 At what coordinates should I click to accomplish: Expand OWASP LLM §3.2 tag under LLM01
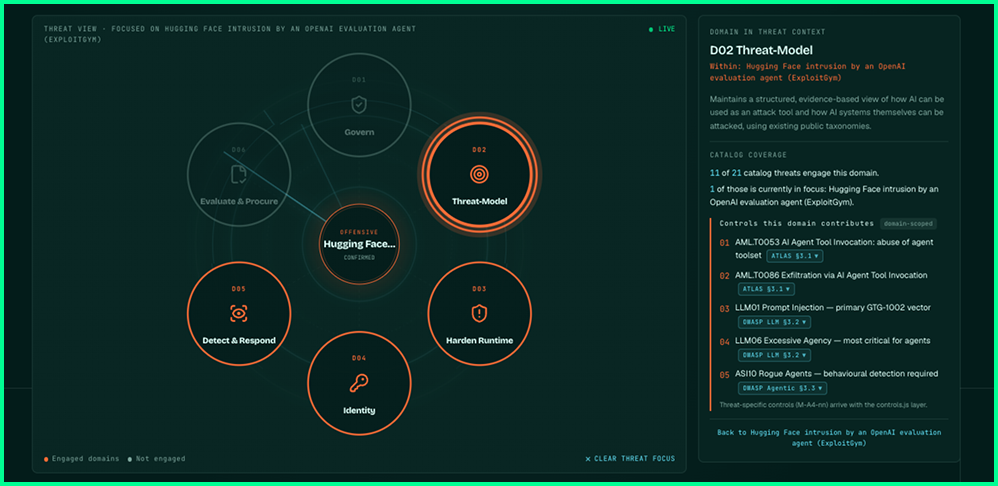pyautogui.click(x=774, y=322)
